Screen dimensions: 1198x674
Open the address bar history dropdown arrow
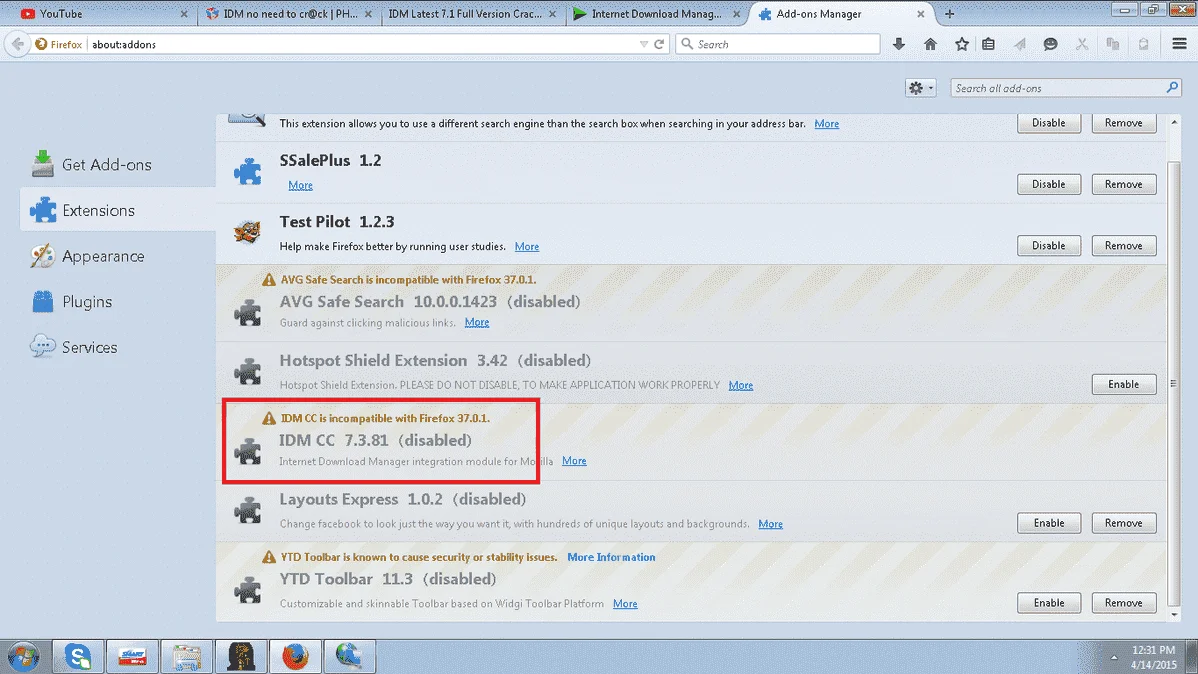(x=643, y=44)
